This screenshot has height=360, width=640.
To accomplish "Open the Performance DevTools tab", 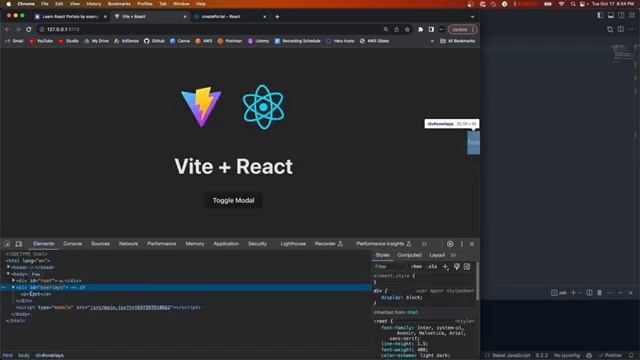I will [x=162, y=244].
